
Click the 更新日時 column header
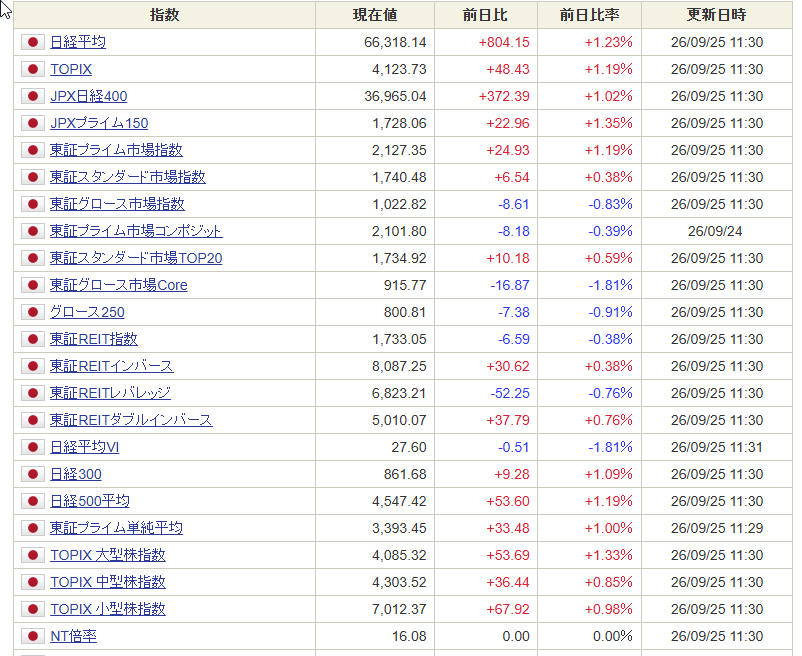(717, 15)
